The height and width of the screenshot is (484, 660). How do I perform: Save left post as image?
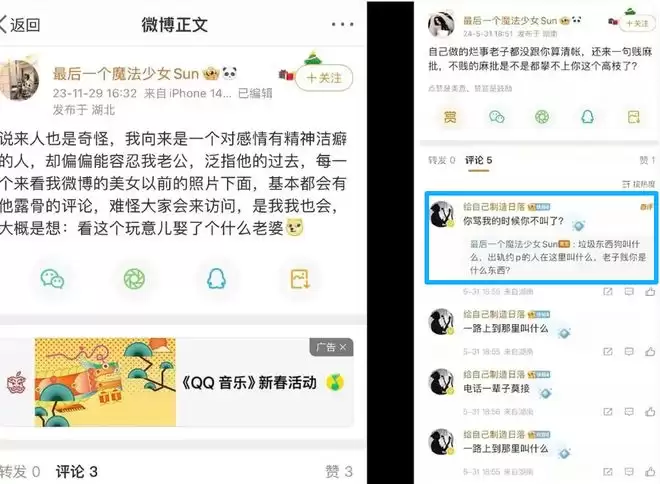(x=300, y=279)
